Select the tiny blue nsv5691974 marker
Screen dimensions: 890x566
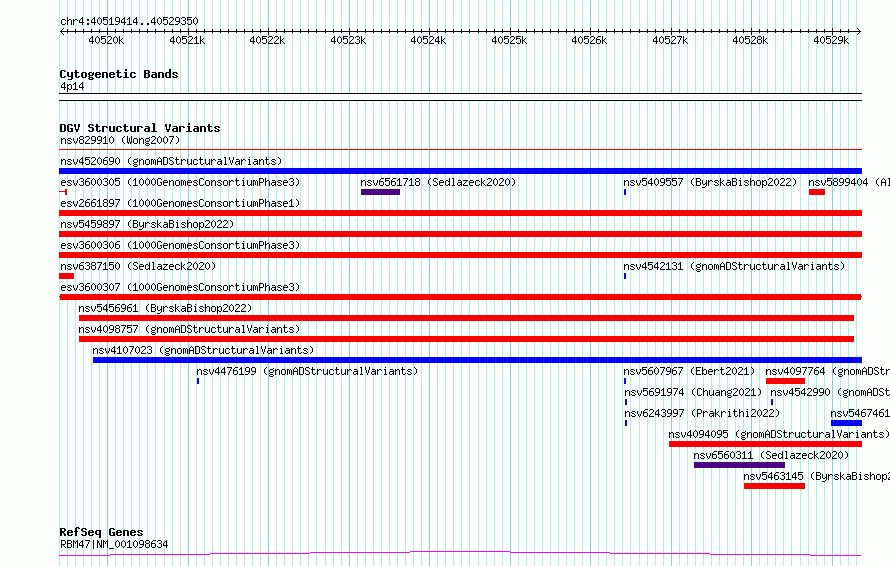pyautogui.click(x=625, y=402)
